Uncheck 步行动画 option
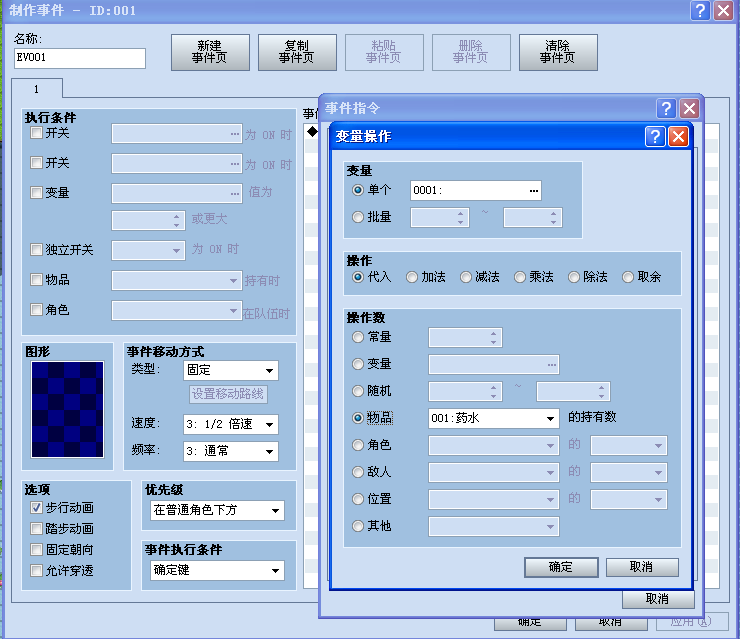The width and height of the screenshot is (740, 639). click(36, 508)
